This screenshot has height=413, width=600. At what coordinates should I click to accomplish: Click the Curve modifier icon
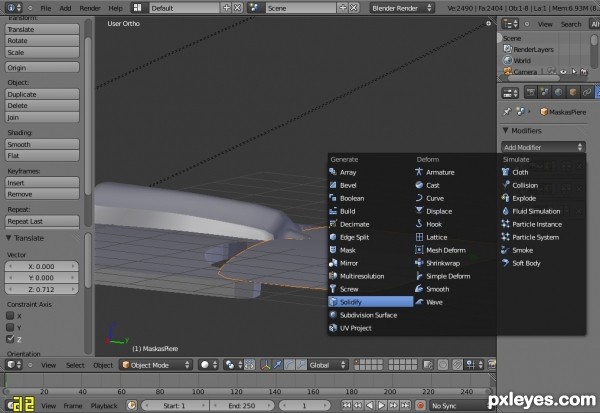[x=419, y=198]
